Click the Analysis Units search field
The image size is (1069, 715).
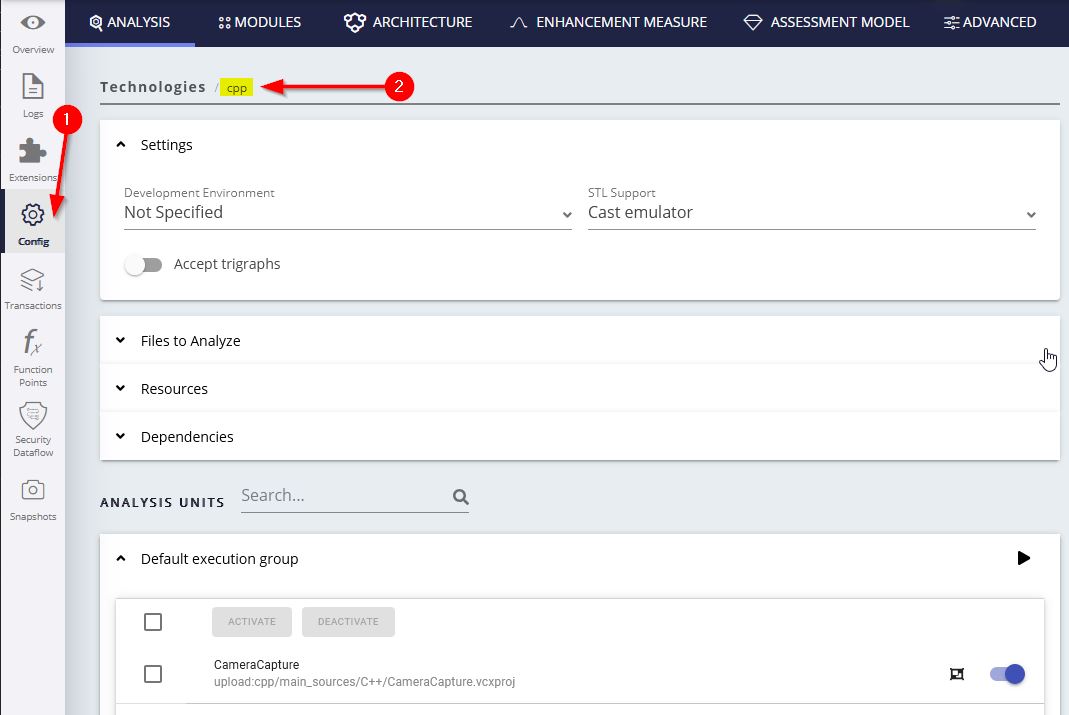[x=343, y=496]
